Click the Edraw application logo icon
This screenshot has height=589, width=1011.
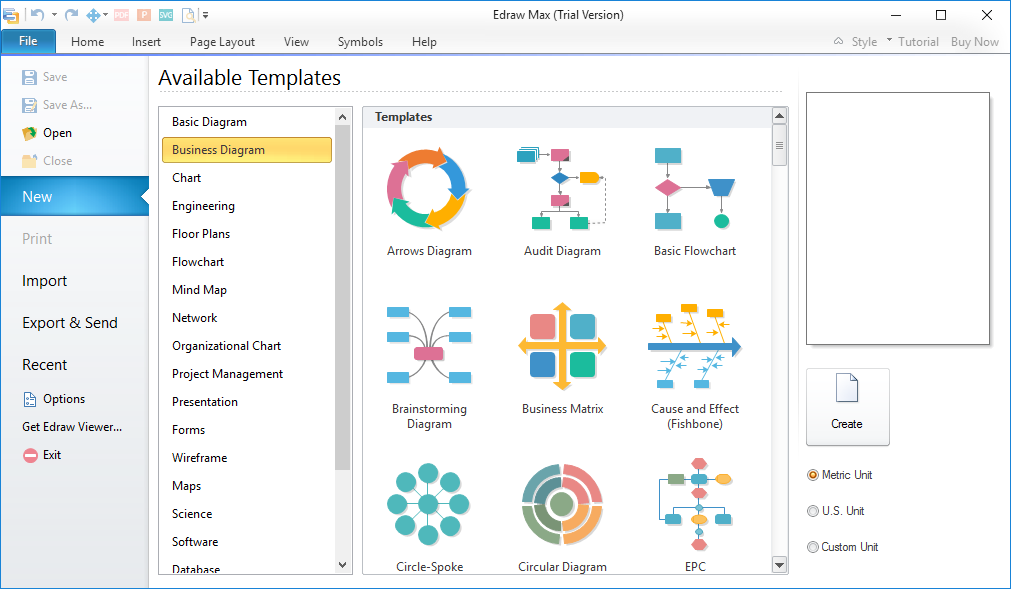tap(11, 14)
